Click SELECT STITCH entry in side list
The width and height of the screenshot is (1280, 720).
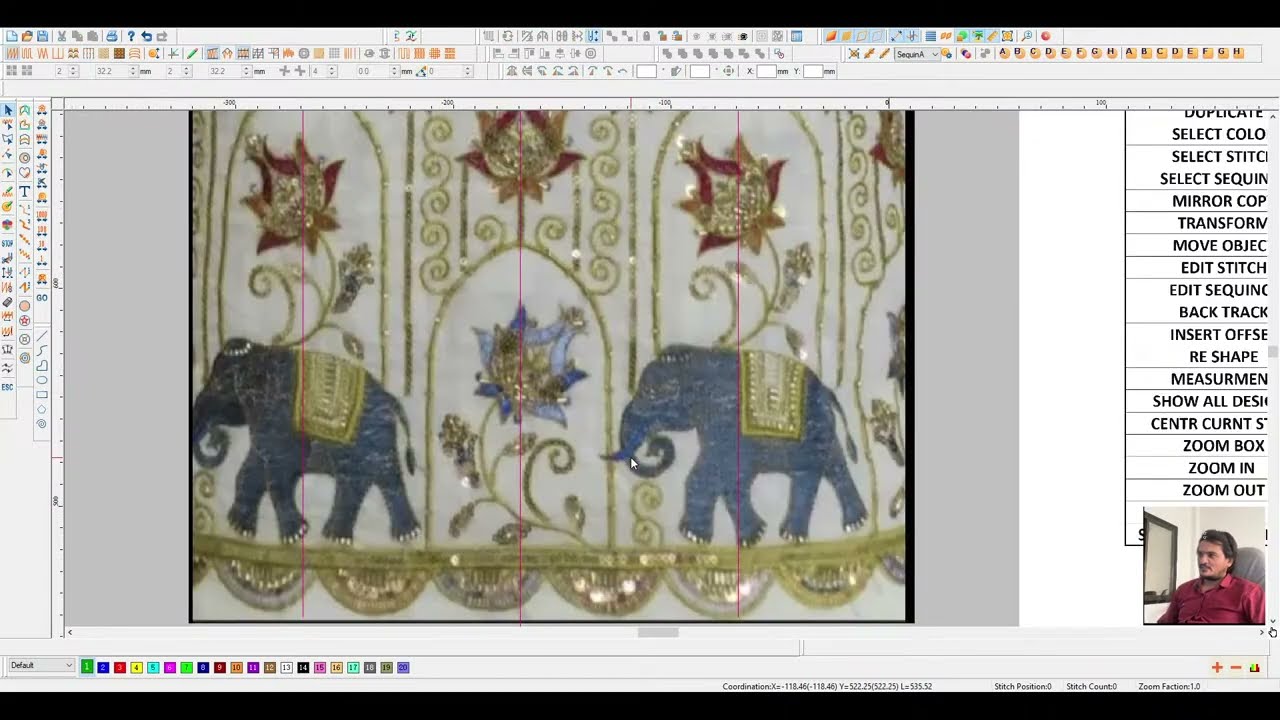(1219, 156)
